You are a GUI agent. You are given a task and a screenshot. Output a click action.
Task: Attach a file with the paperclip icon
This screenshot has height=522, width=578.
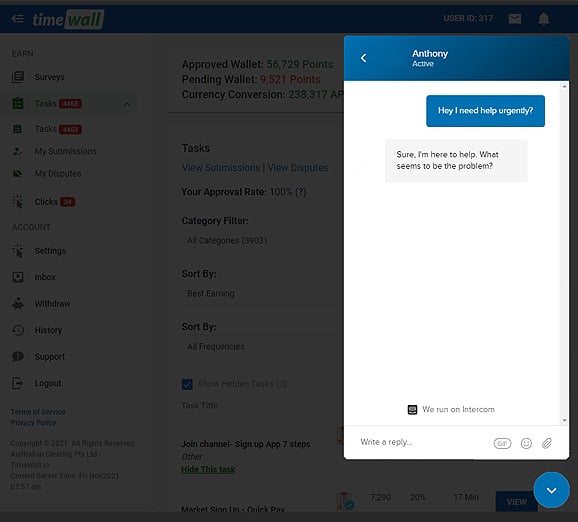click(547, 443)
